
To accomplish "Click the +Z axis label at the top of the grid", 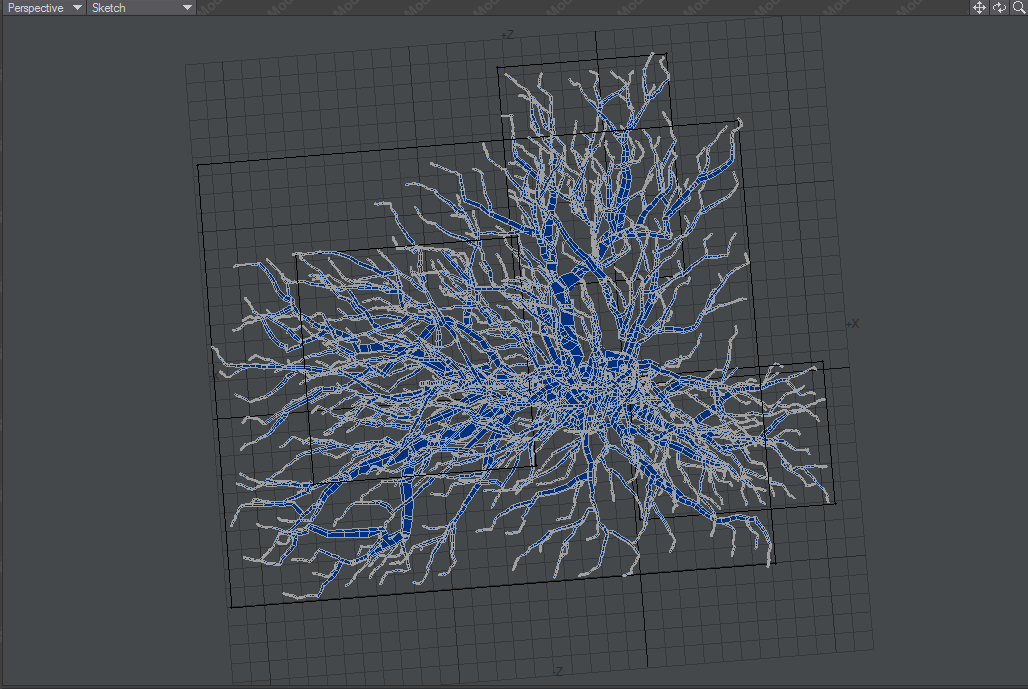I will coord(507,35).
